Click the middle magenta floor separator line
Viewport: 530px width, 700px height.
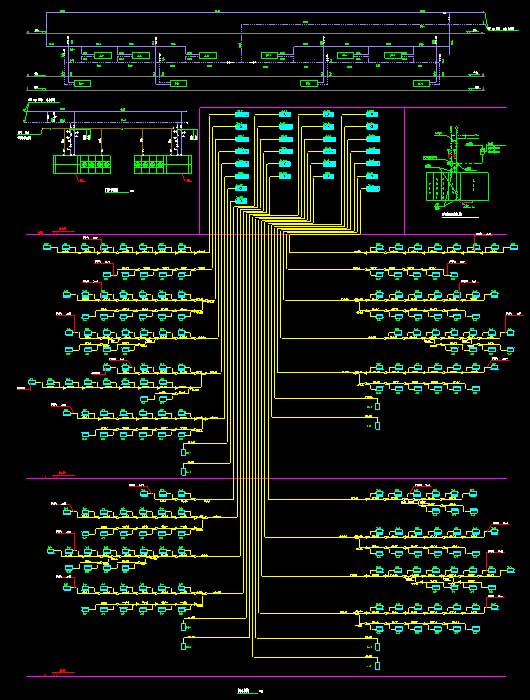coord(267,479)
